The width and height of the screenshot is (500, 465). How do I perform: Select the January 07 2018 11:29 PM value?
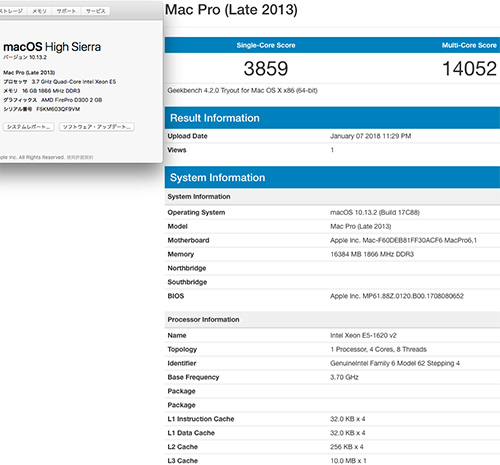(370, 136)
